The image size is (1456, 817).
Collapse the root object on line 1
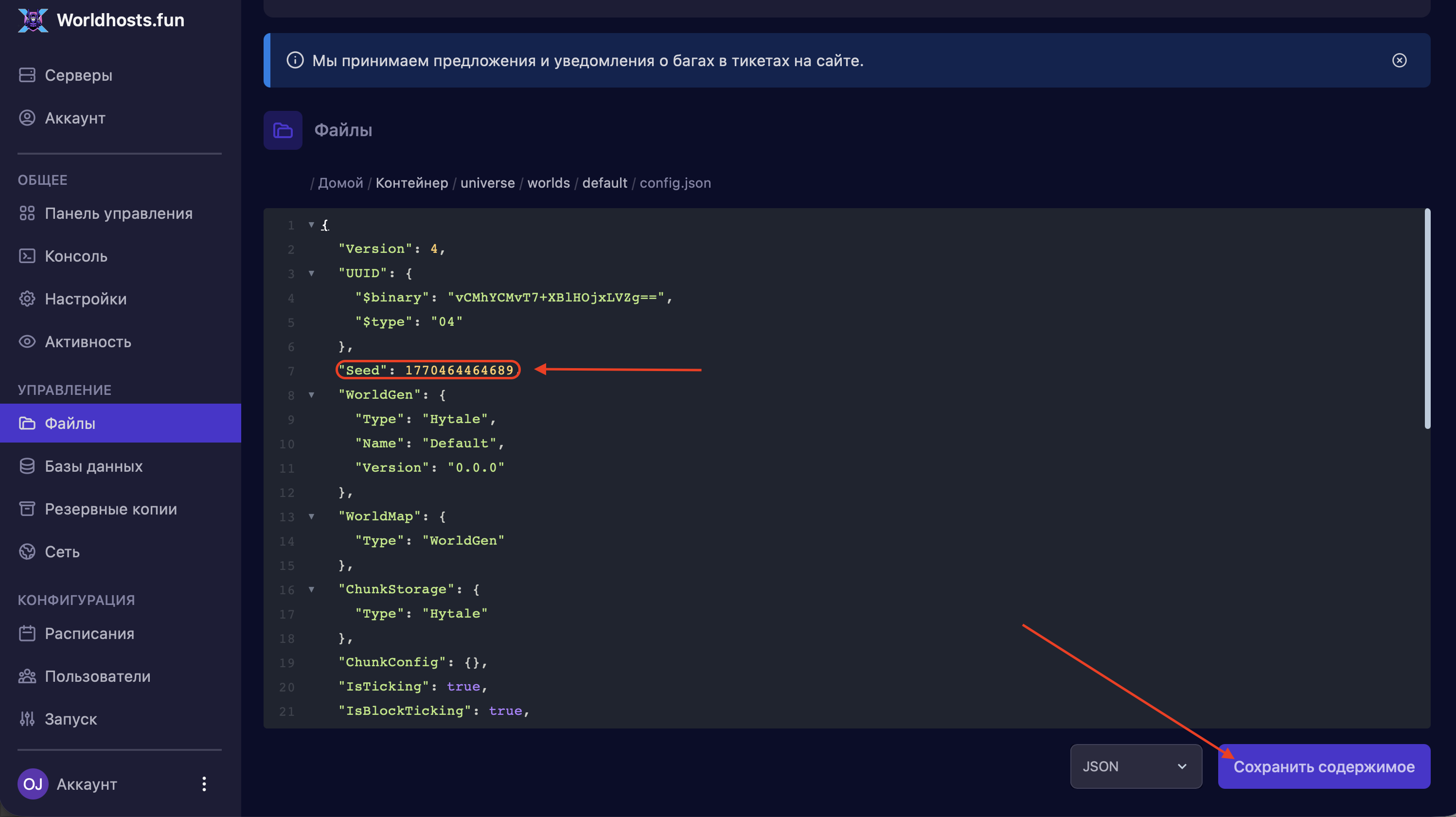click(311, 225)
